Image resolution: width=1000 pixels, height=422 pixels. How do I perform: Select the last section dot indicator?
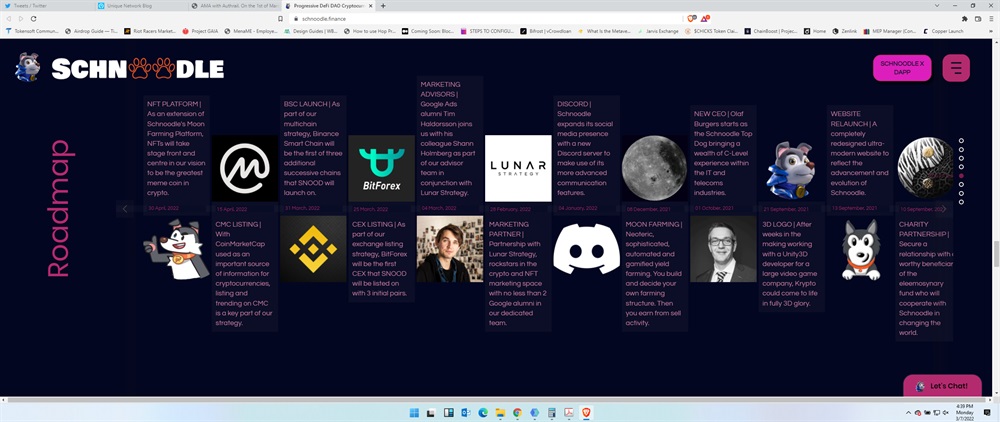point(961,202)
